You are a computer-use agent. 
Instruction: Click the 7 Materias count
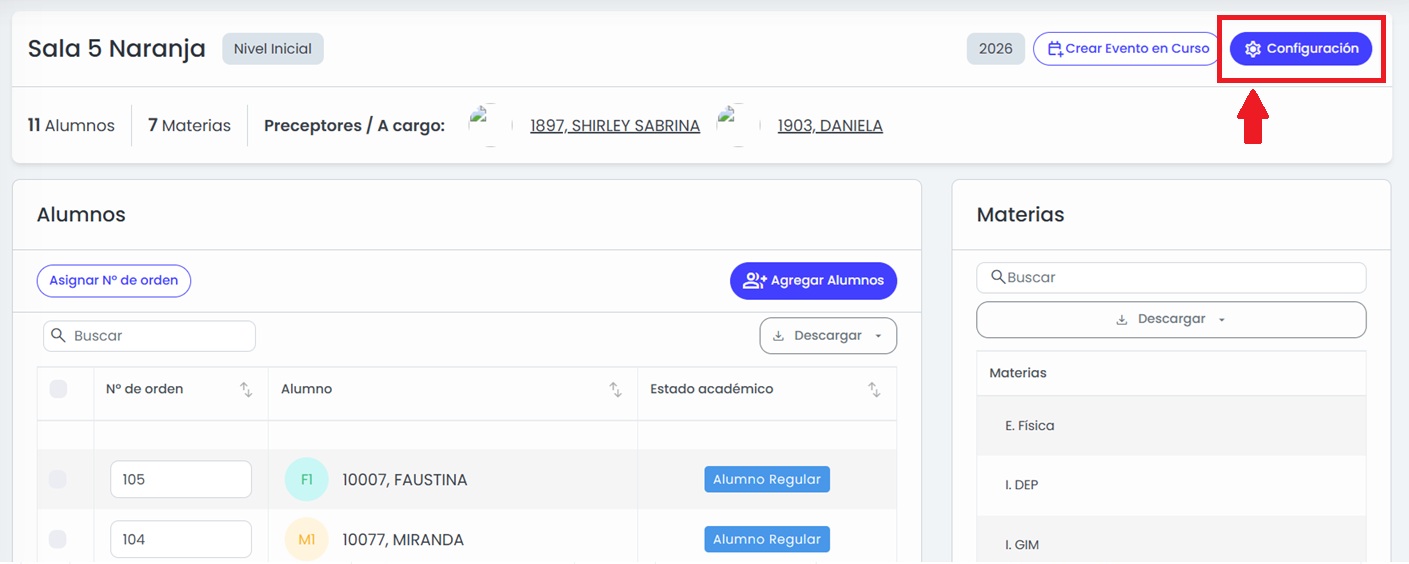click(x=189, y=126)
